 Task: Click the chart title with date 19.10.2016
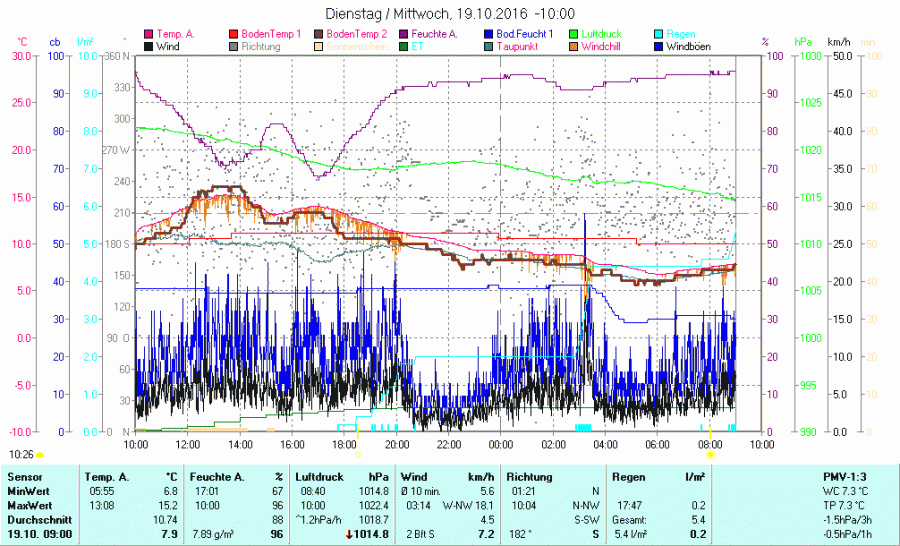pyautogui.click(x=450, y=14)
